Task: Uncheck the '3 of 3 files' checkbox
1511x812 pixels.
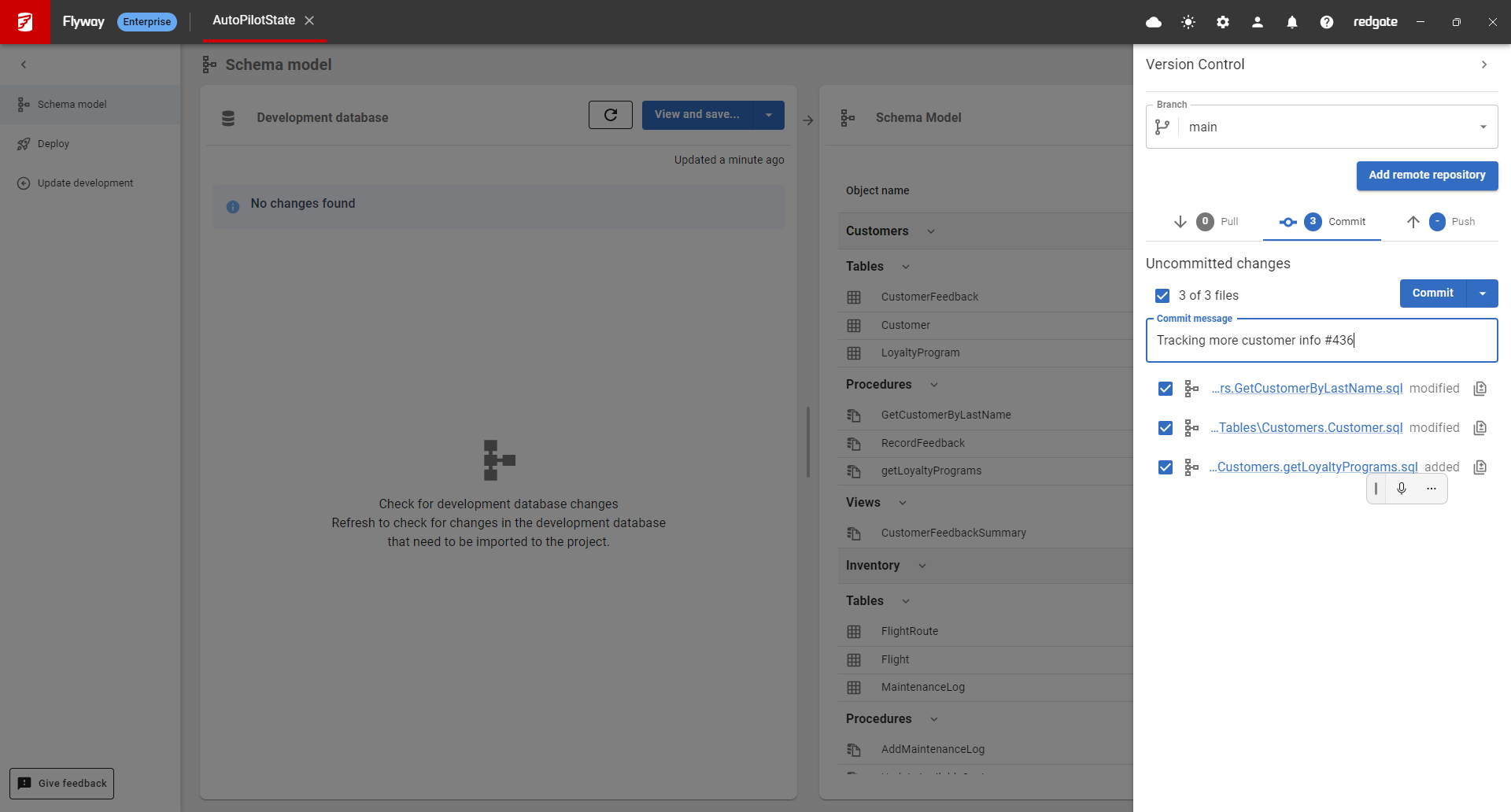Action: (1162, 296)
